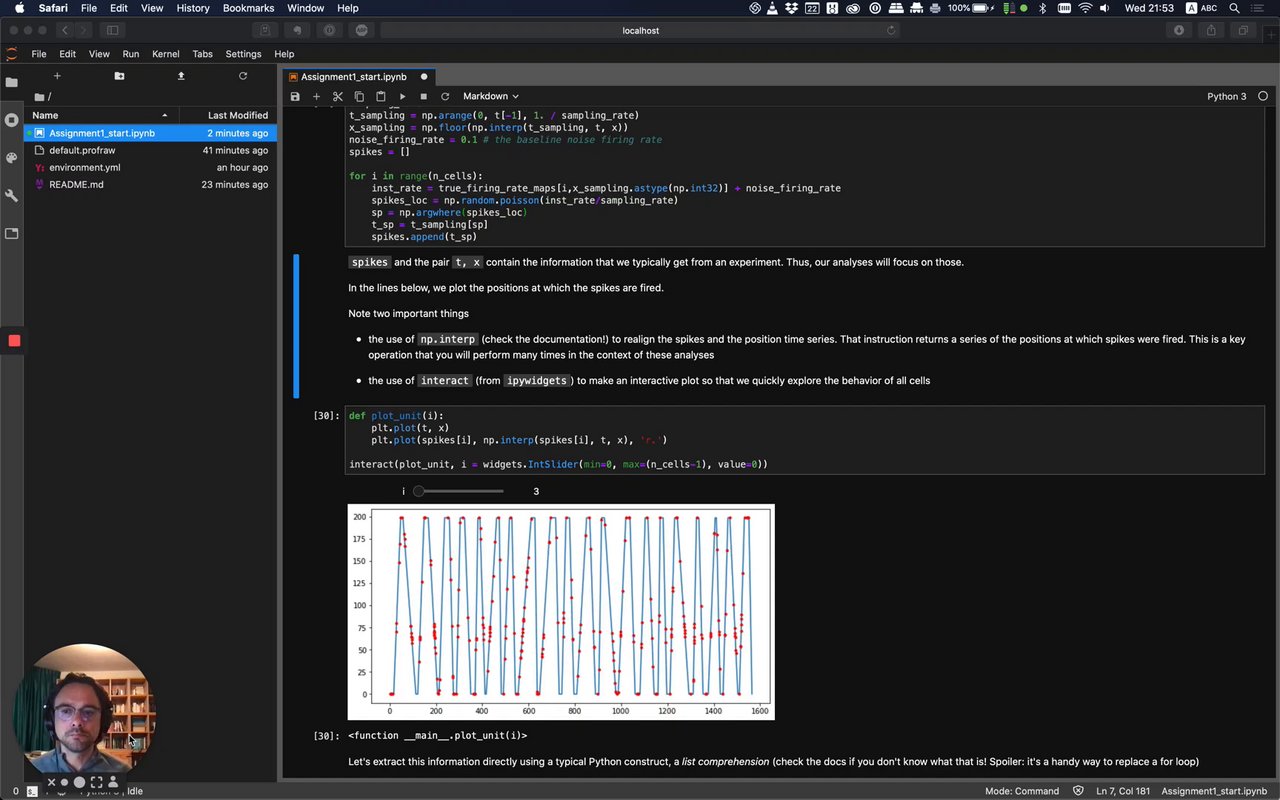Open the volume control menu icon
The height and width of the screenshot is (800, 1280).
coord(1107,8)
